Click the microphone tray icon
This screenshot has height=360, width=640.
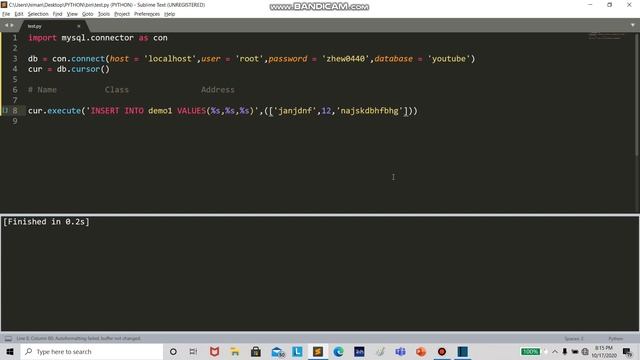pos(565,351)
